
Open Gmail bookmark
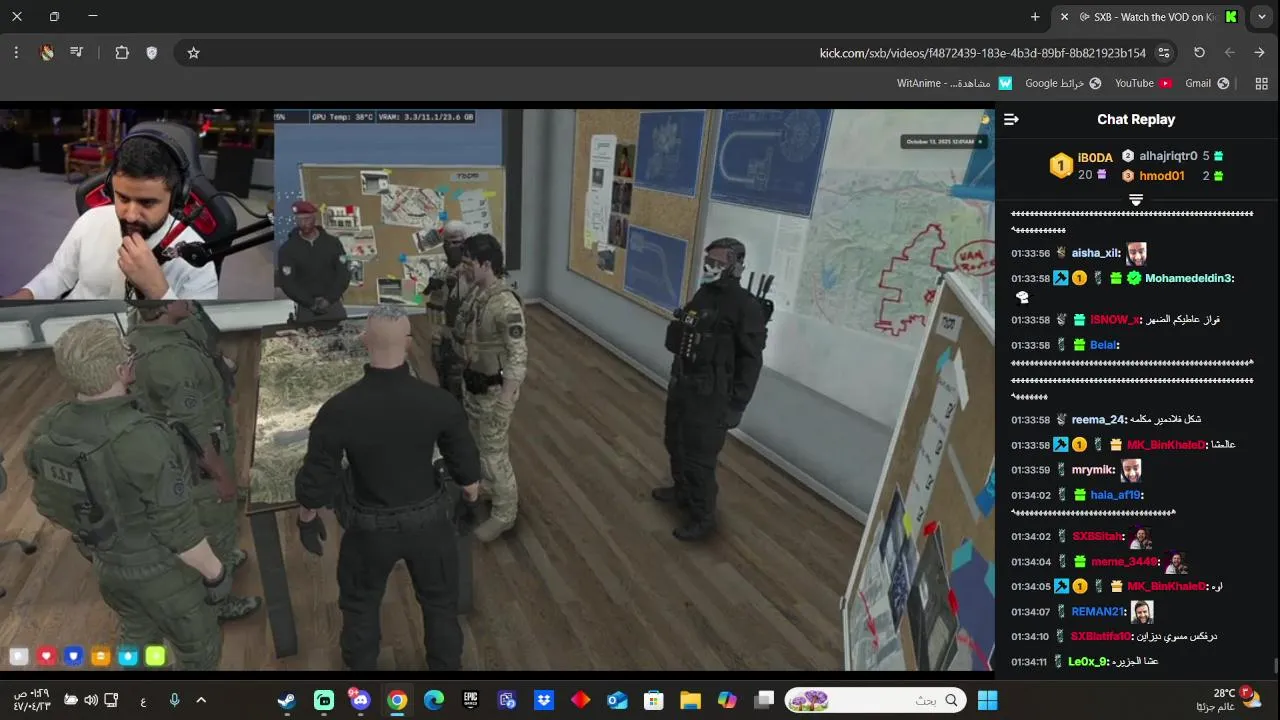coord(1207,83)
